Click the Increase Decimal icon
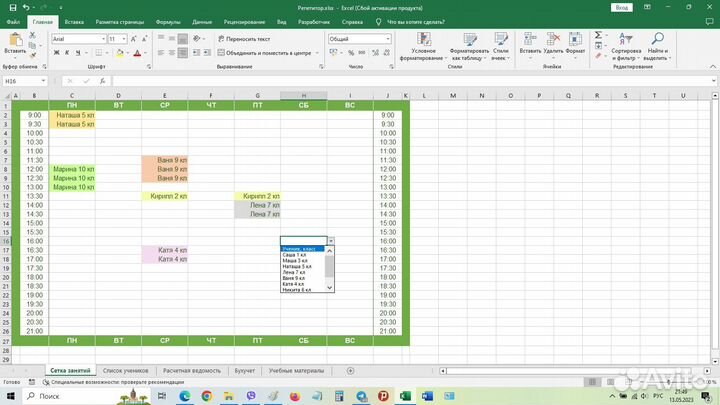The width and height of the screenshot is (720, 405). (x=375, y=53)
